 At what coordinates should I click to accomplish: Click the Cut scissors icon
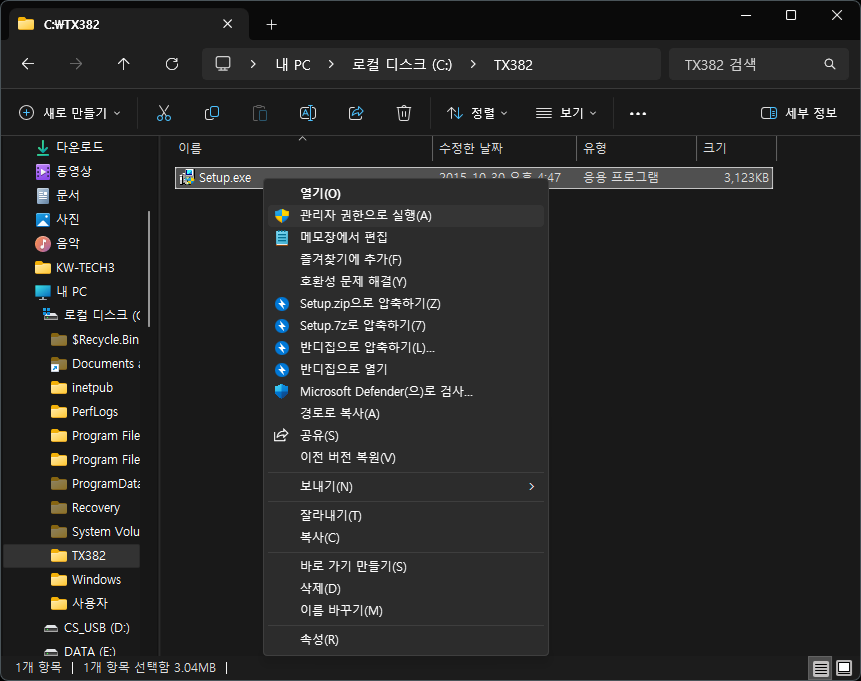click(164, 113)
